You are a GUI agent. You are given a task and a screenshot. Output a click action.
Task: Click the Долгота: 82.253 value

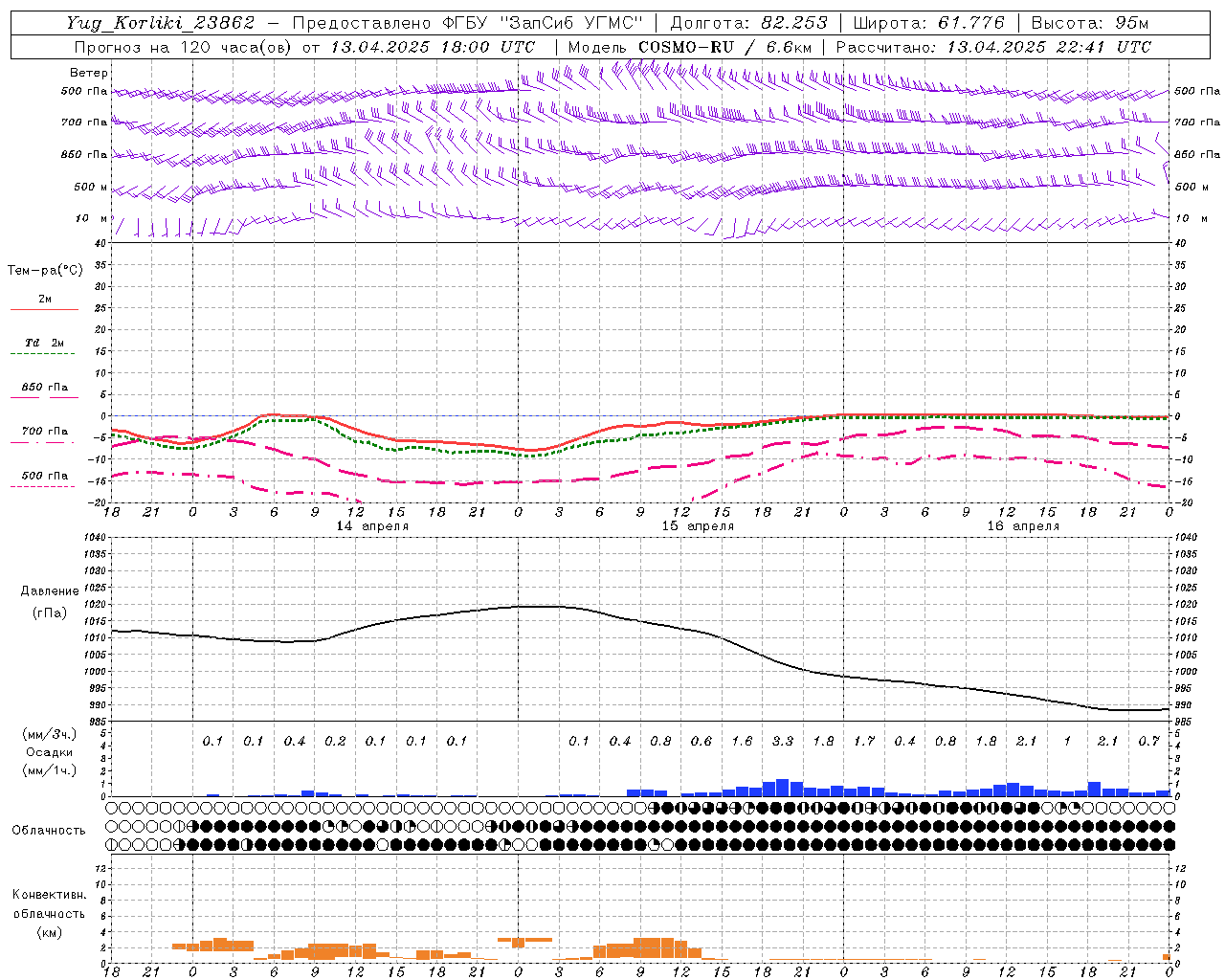(748, 23)
